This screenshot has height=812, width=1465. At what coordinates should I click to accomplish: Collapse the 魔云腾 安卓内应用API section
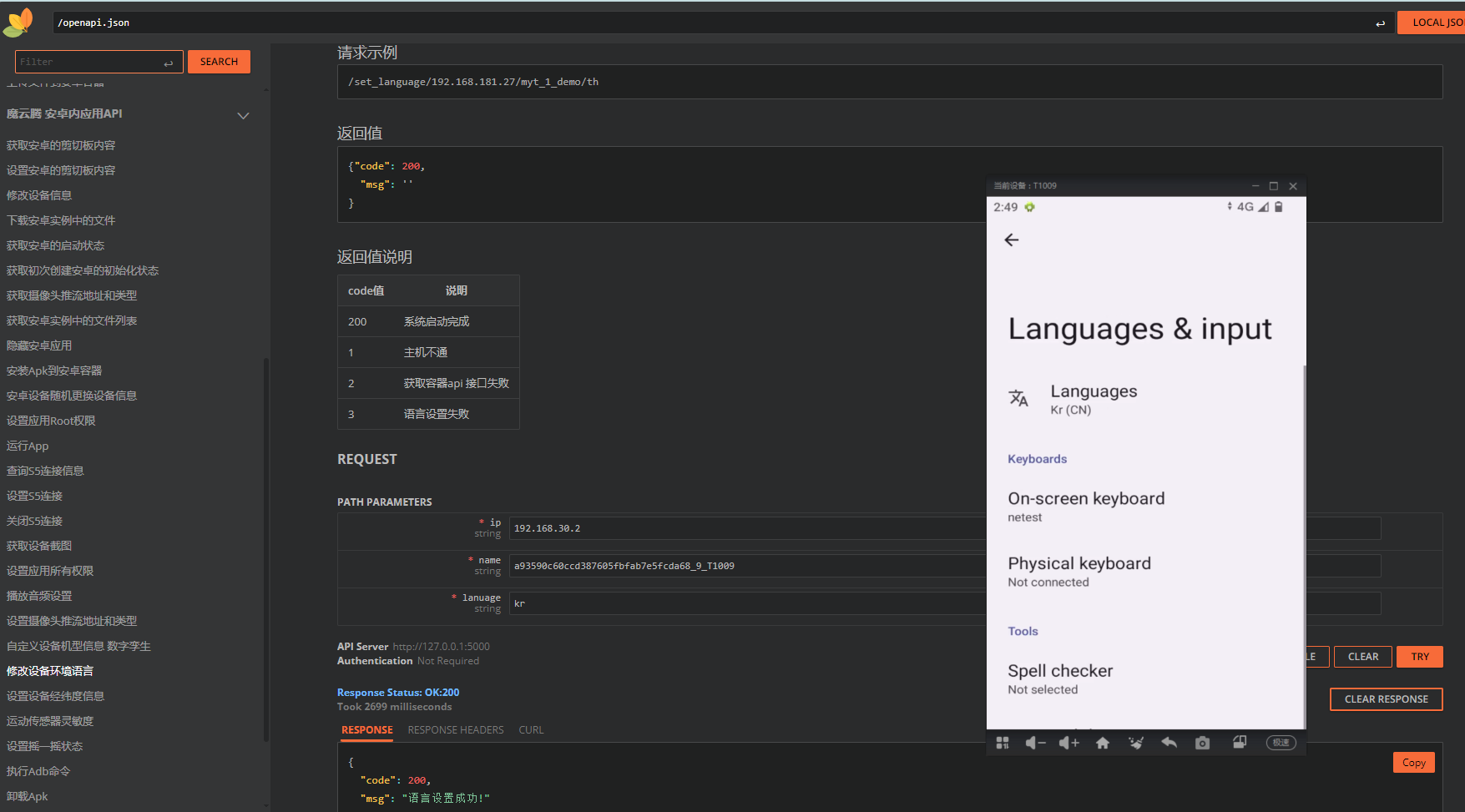(x=243, y=115)
